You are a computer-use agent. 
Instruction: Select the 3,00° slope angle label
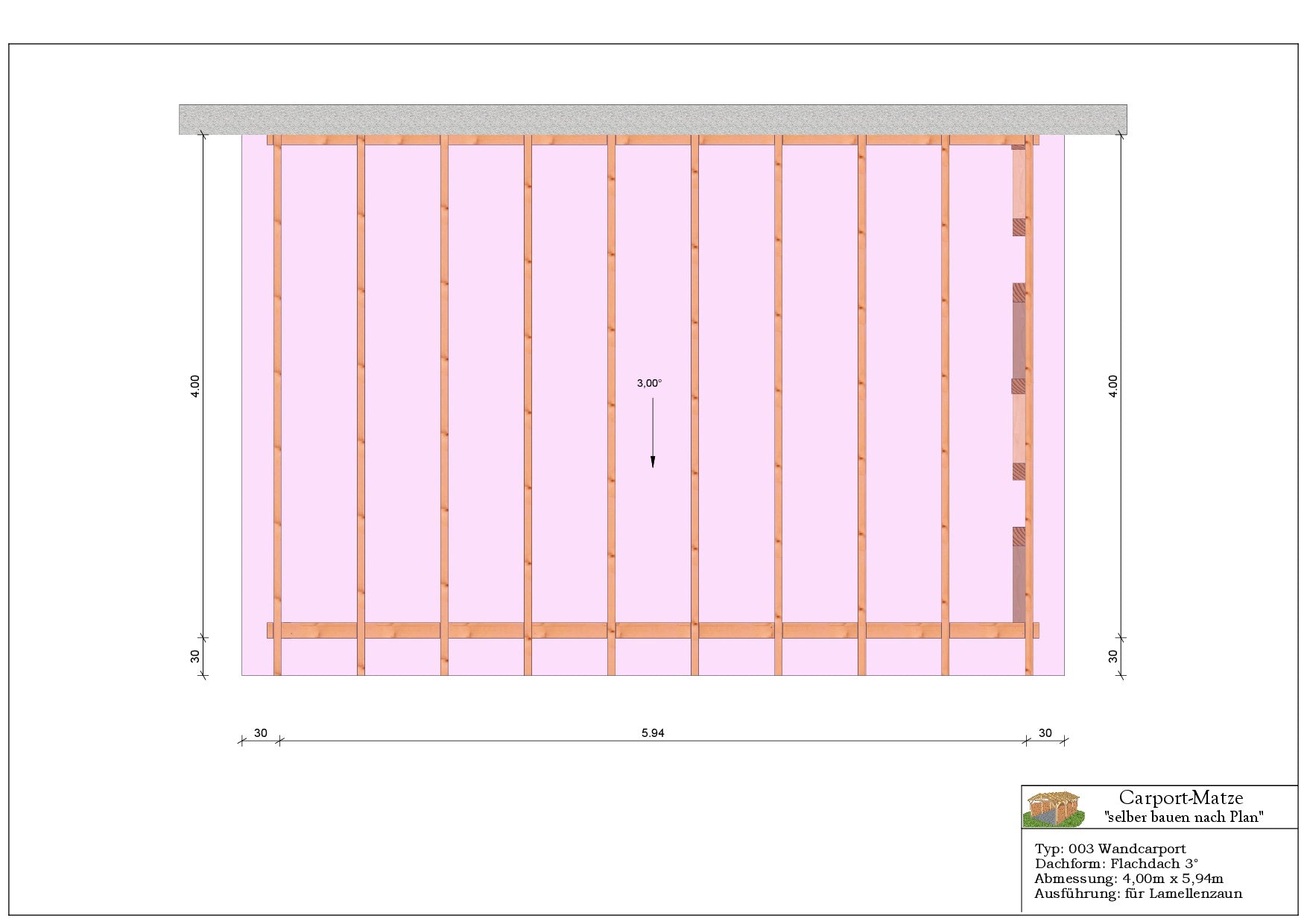point(649,383)
